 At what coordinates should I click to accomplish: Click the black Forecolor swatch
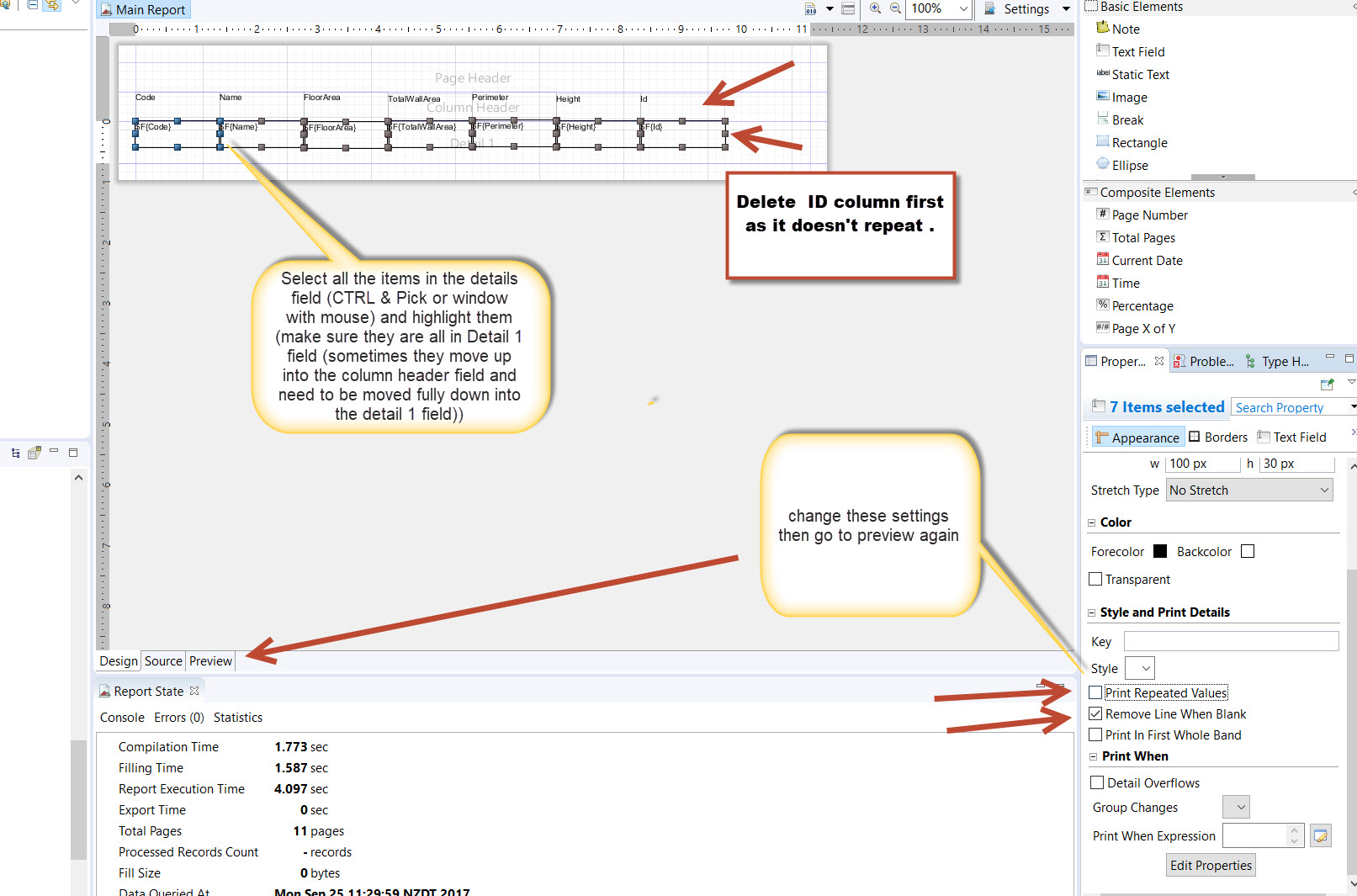point(1160,552)
